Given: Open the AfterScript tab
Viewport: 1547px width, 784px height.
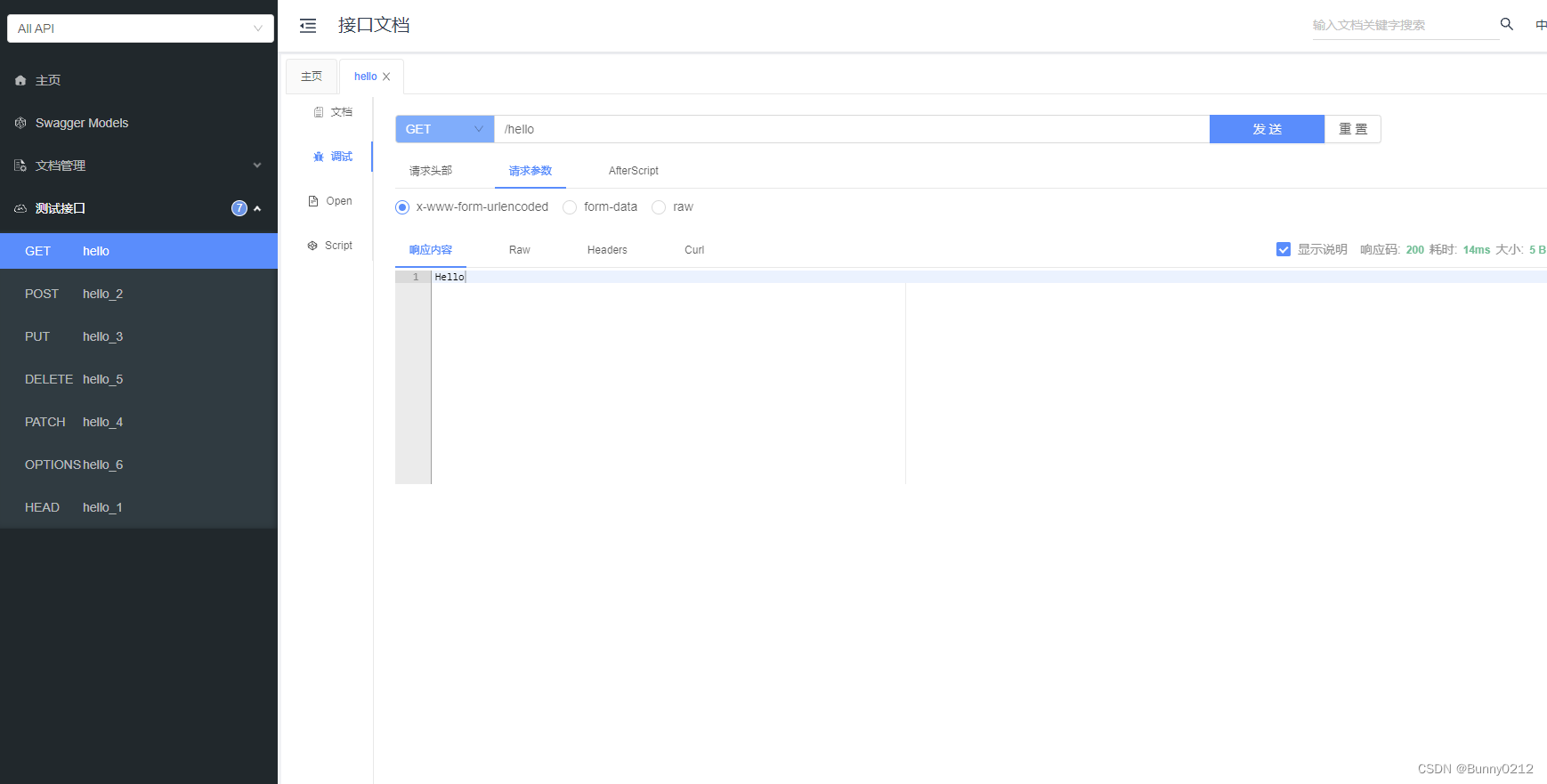Looking at the screenshot, I should point(634,171).
